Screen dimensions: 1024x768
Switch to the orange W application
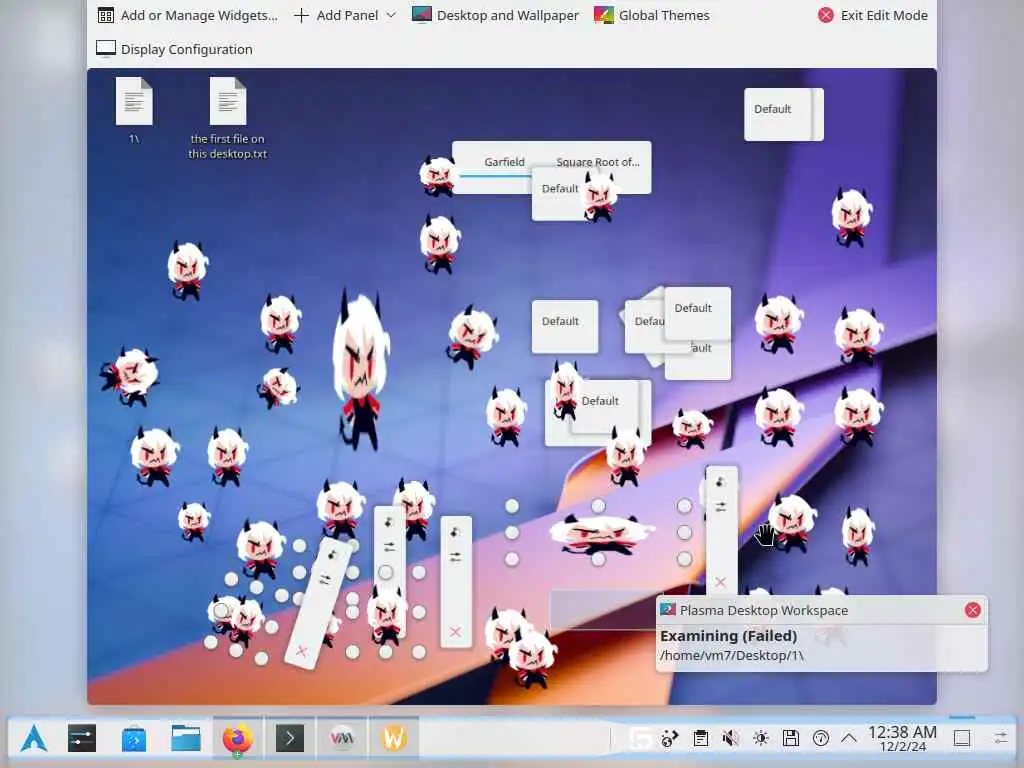394,739
